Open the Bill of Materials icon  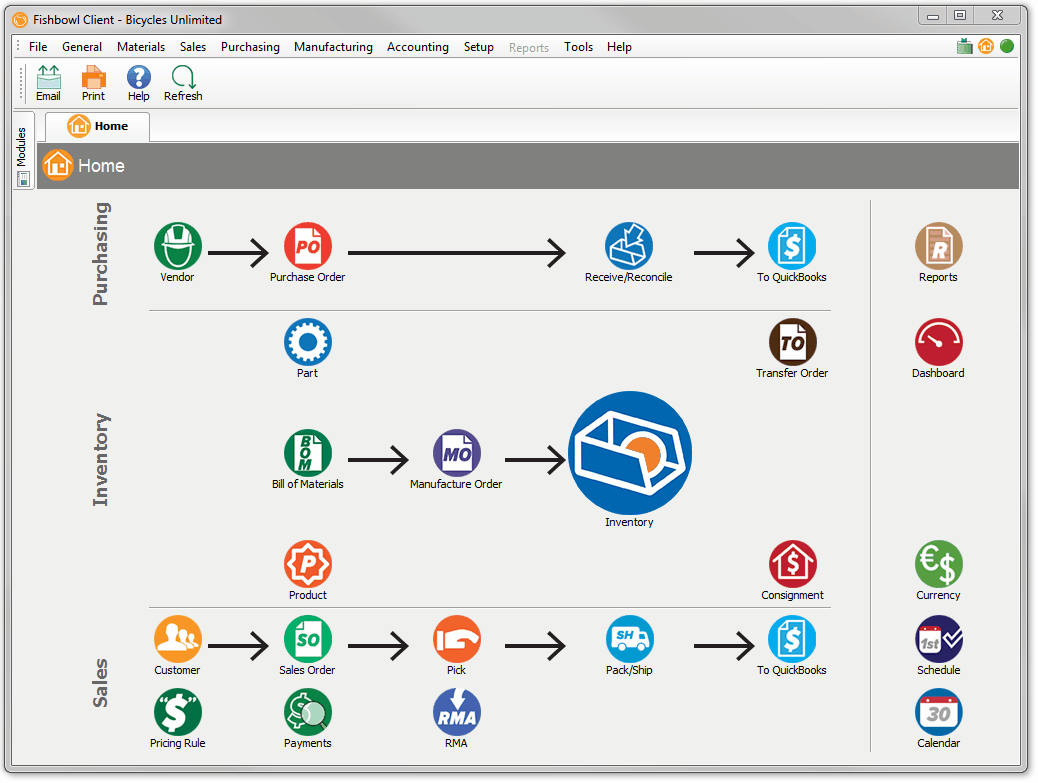tap(308, 453)
